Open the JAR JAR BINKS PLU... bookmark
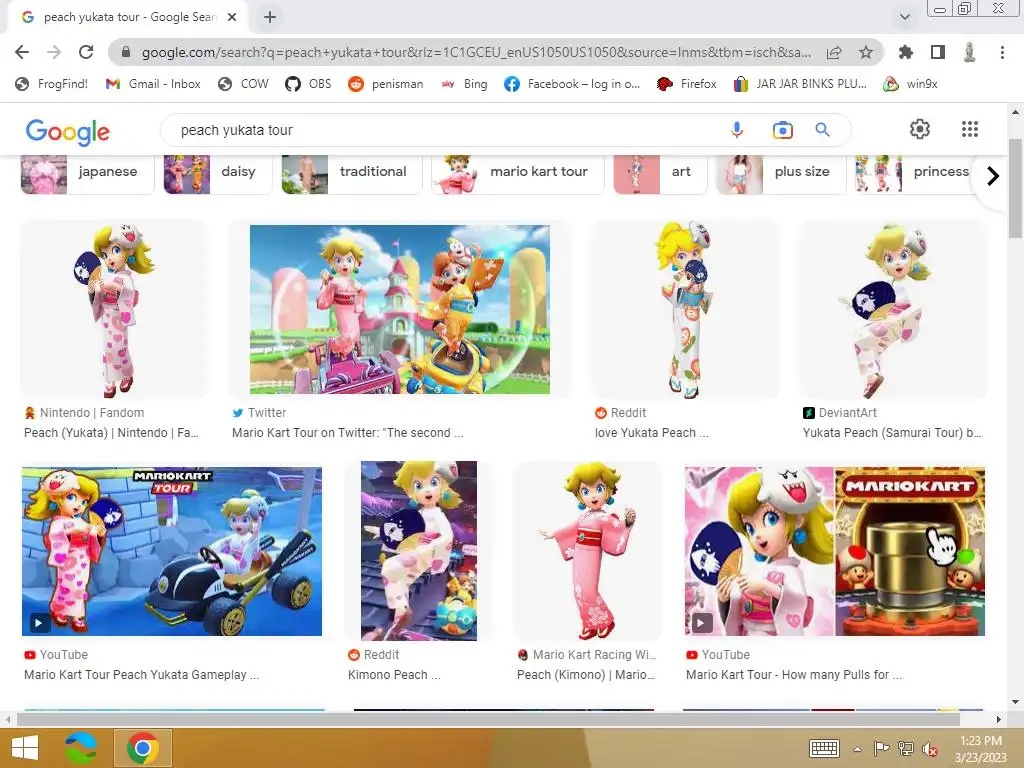Viewport: 1024px width, 768px height. coord(800,84)
